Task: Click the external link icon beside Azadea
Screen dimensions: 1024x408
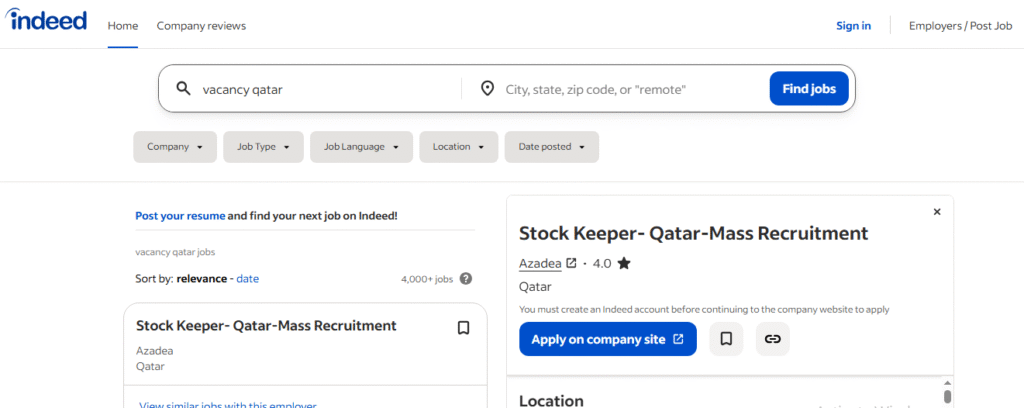Action: [571, 263]
